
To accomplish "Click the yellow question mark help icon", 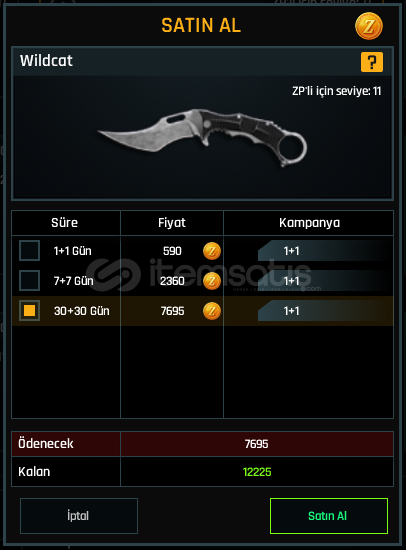I will click(372, 62).
